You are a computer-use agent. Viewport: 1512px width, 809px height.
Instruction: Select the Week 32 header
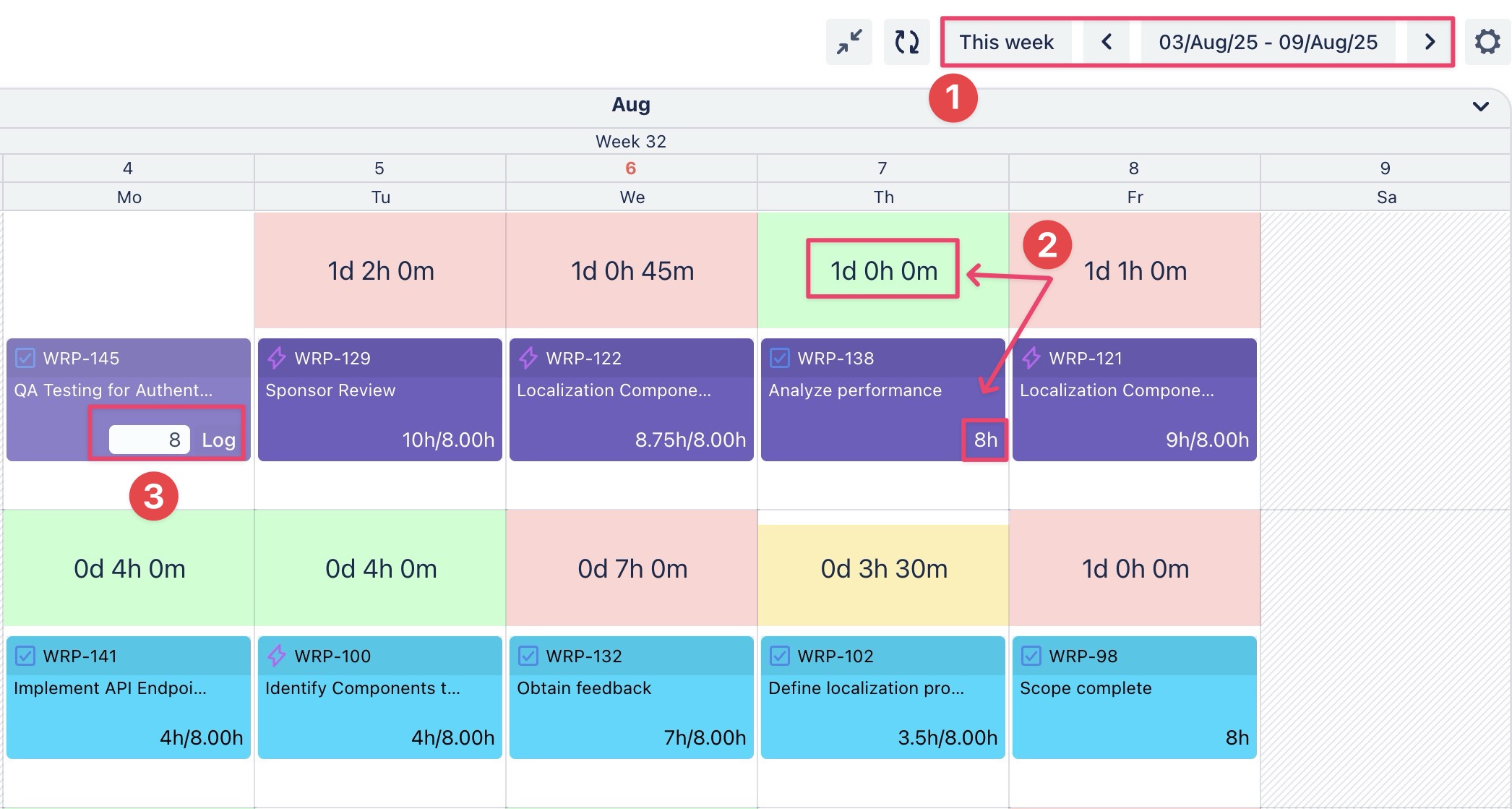[630, 141]
